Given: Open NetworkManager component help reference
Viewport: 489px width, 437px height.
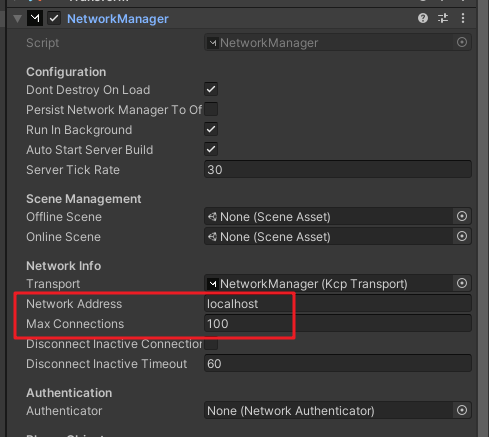Looking at the screenshot, I should [423, 18].
